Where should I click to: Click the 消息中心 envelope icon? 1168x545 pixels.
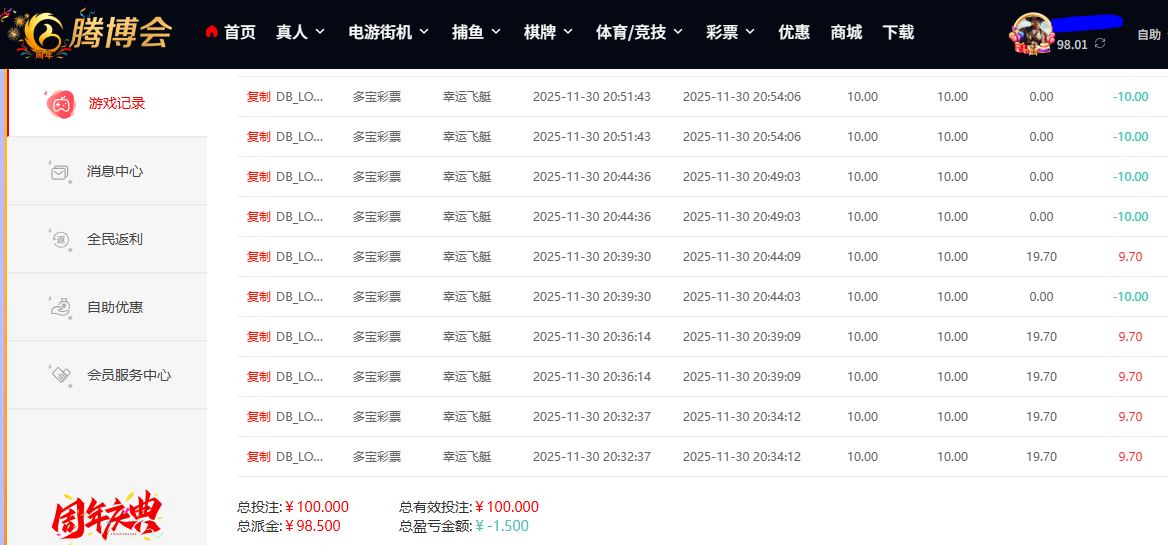[61, 172]
